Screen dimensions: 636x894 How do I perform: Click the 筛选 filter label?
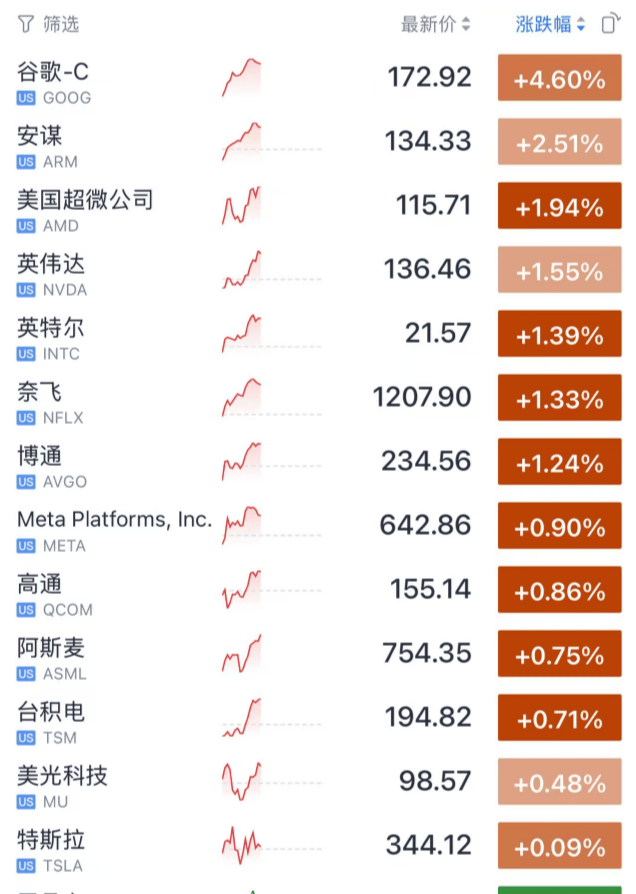(56, 22)
